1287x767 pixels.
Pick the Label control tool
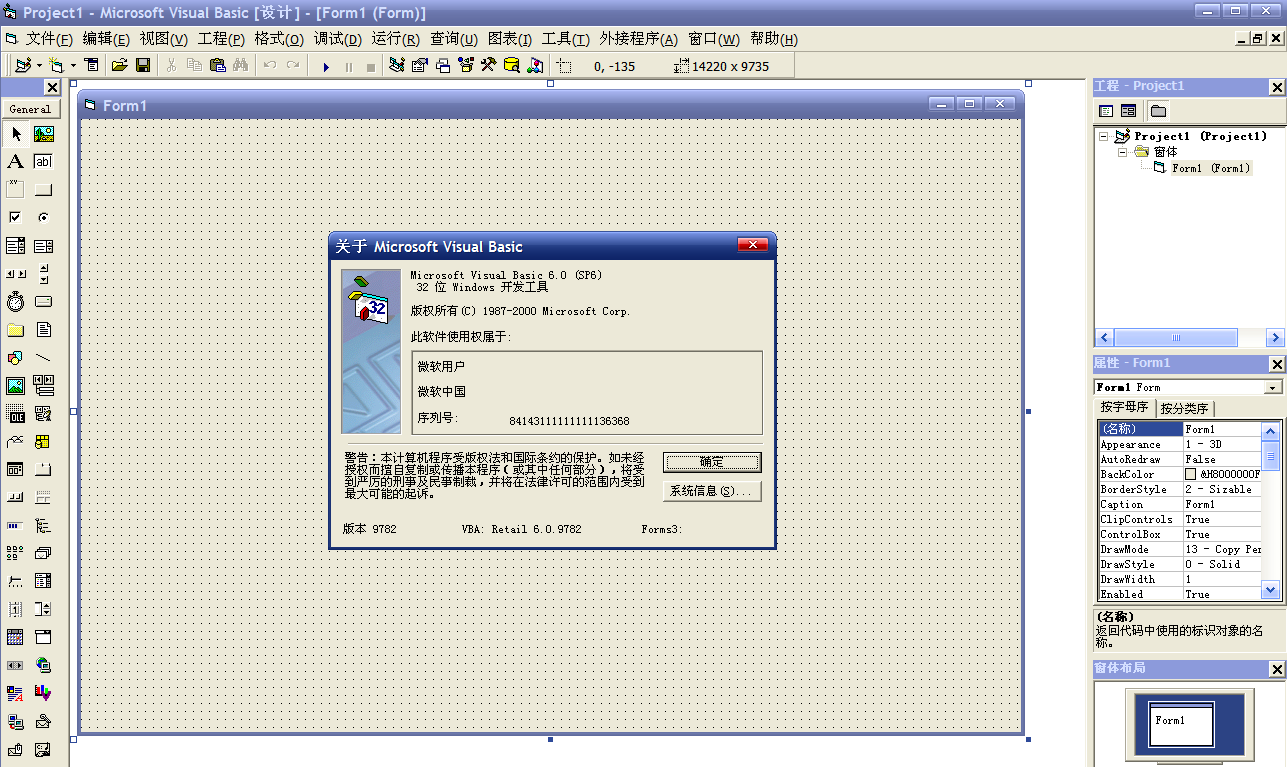16,162
